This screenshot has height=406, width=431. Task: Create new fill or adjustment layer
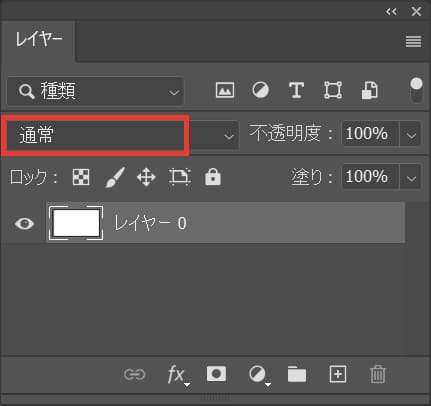[258, 375]
